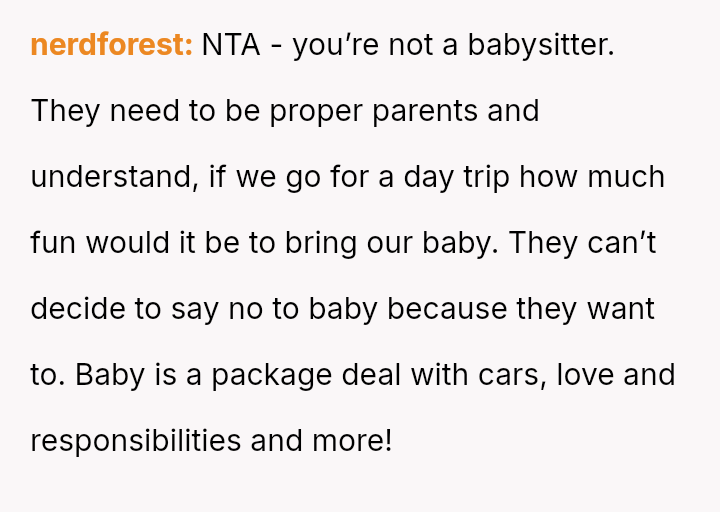Click the word 'responsibilities' on the last line
The height and width of the screenshot is (512, 720).
136,441
